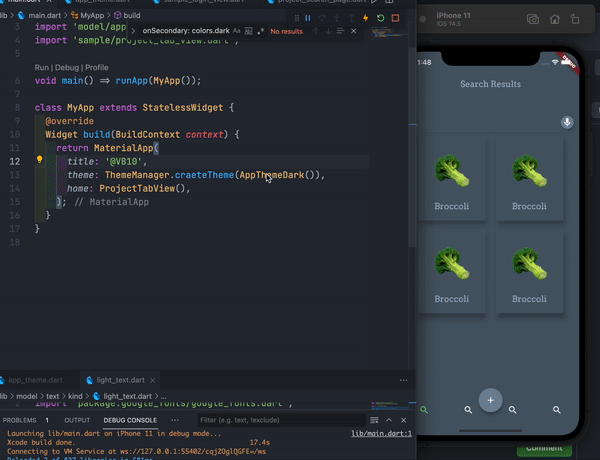
Task: Tap the top-right Broccoli card
Action: [530, 179]
